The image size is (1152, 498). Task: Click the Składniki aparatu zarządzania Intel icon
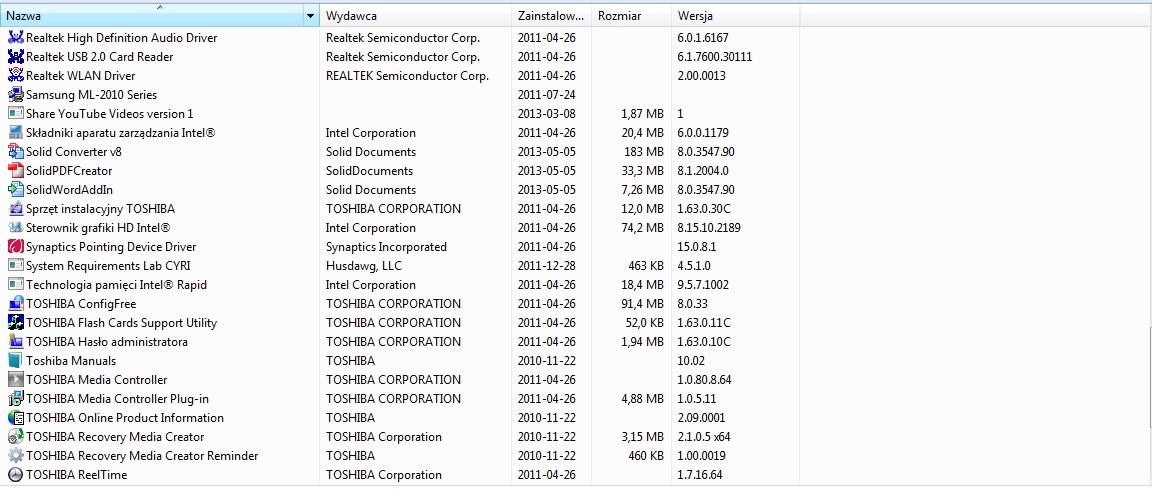pyautogui.click(x=15, y=133)
